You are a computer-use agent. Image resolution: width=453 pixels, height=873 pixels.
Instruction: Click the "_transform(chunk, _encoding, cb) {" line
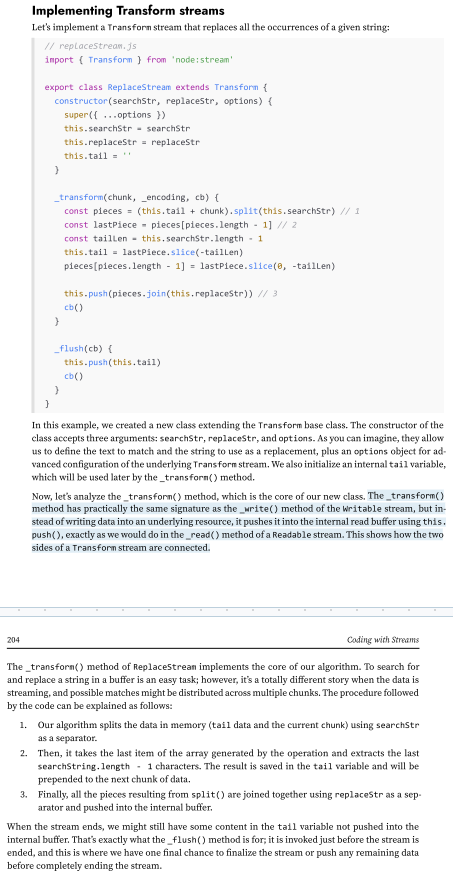point(137,197)
